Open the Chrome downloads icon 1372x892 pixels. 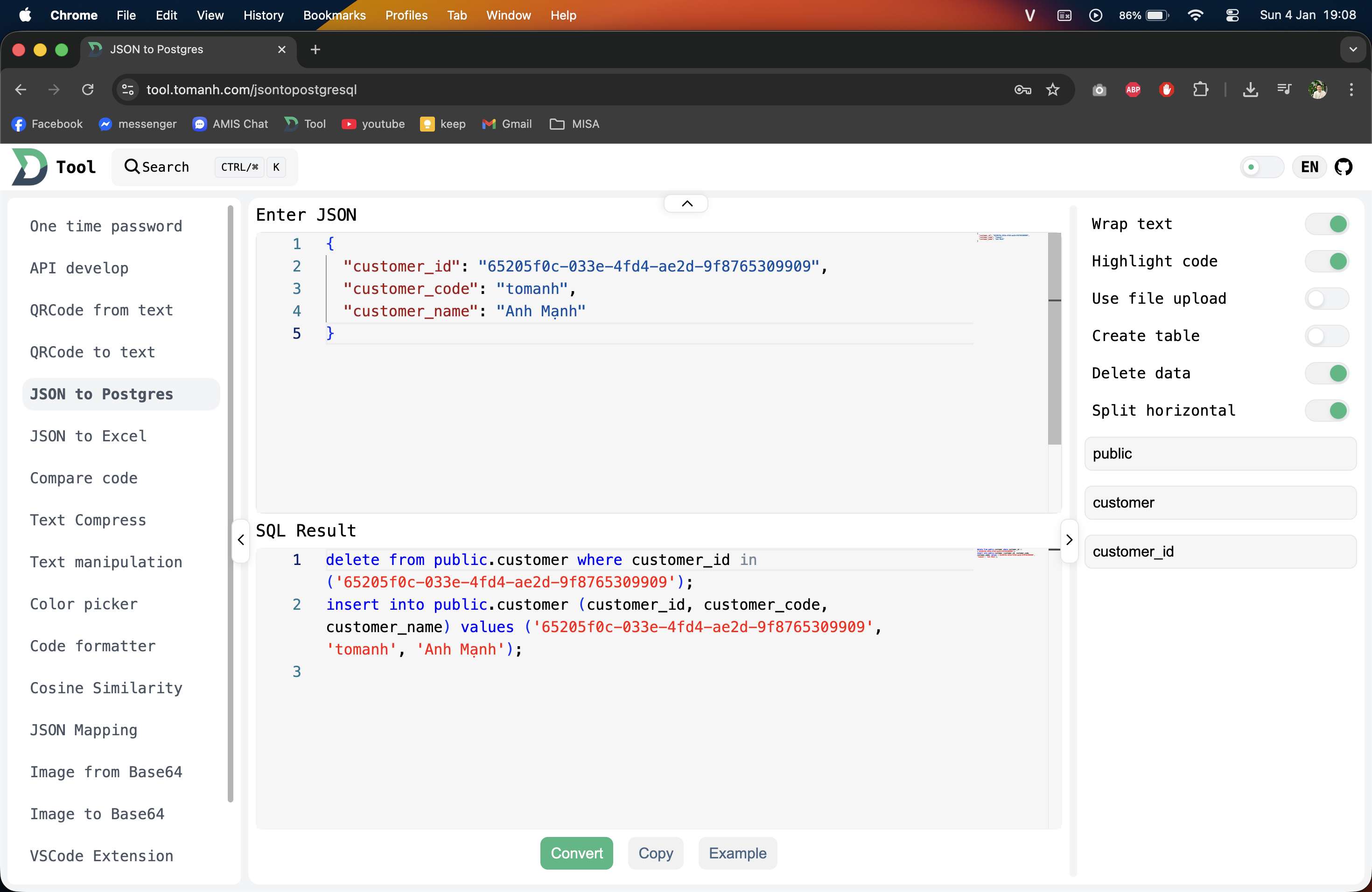pos(1250,90)
